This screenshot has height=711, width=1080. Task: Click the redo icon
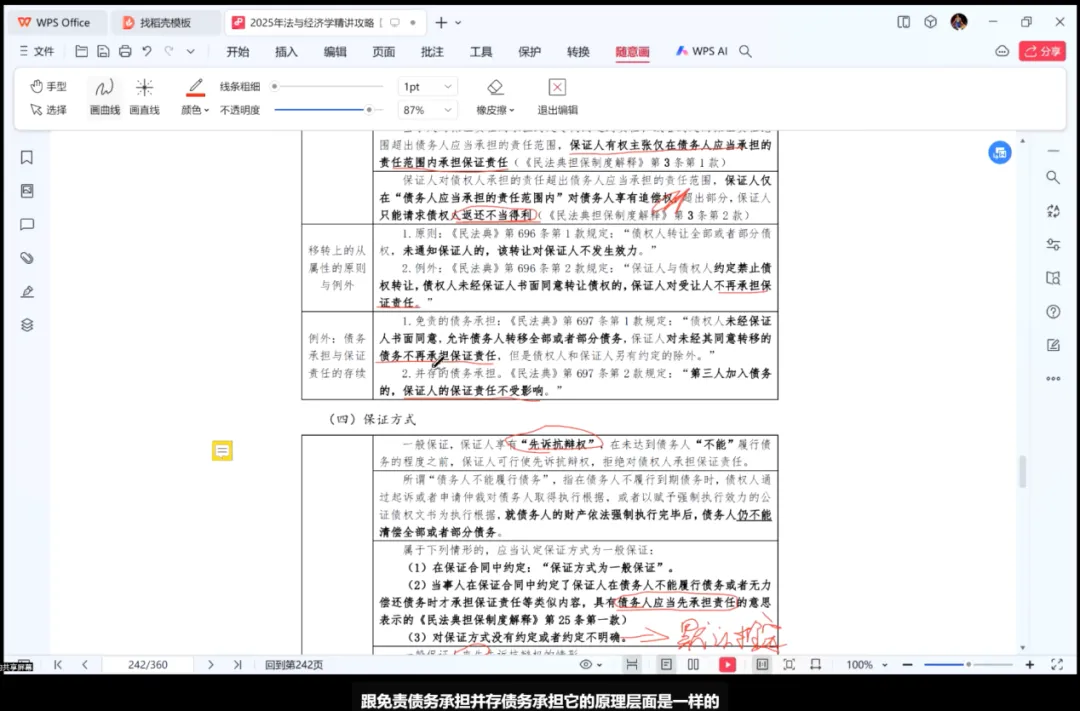pyautogui.click(x=169, y=51)
